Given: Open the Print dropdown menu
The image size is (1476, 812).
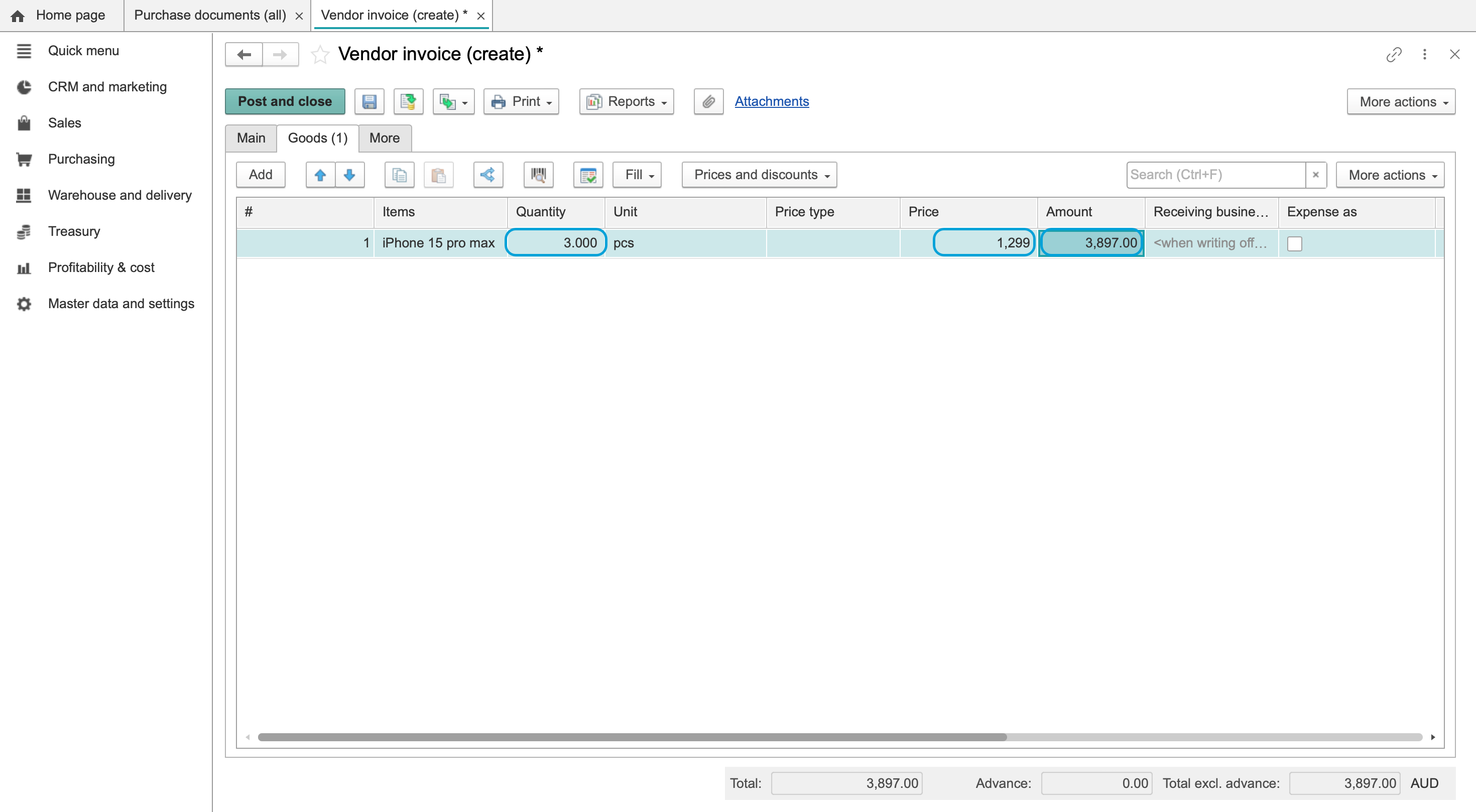Looking at the screenshot, I should [521, 101].
